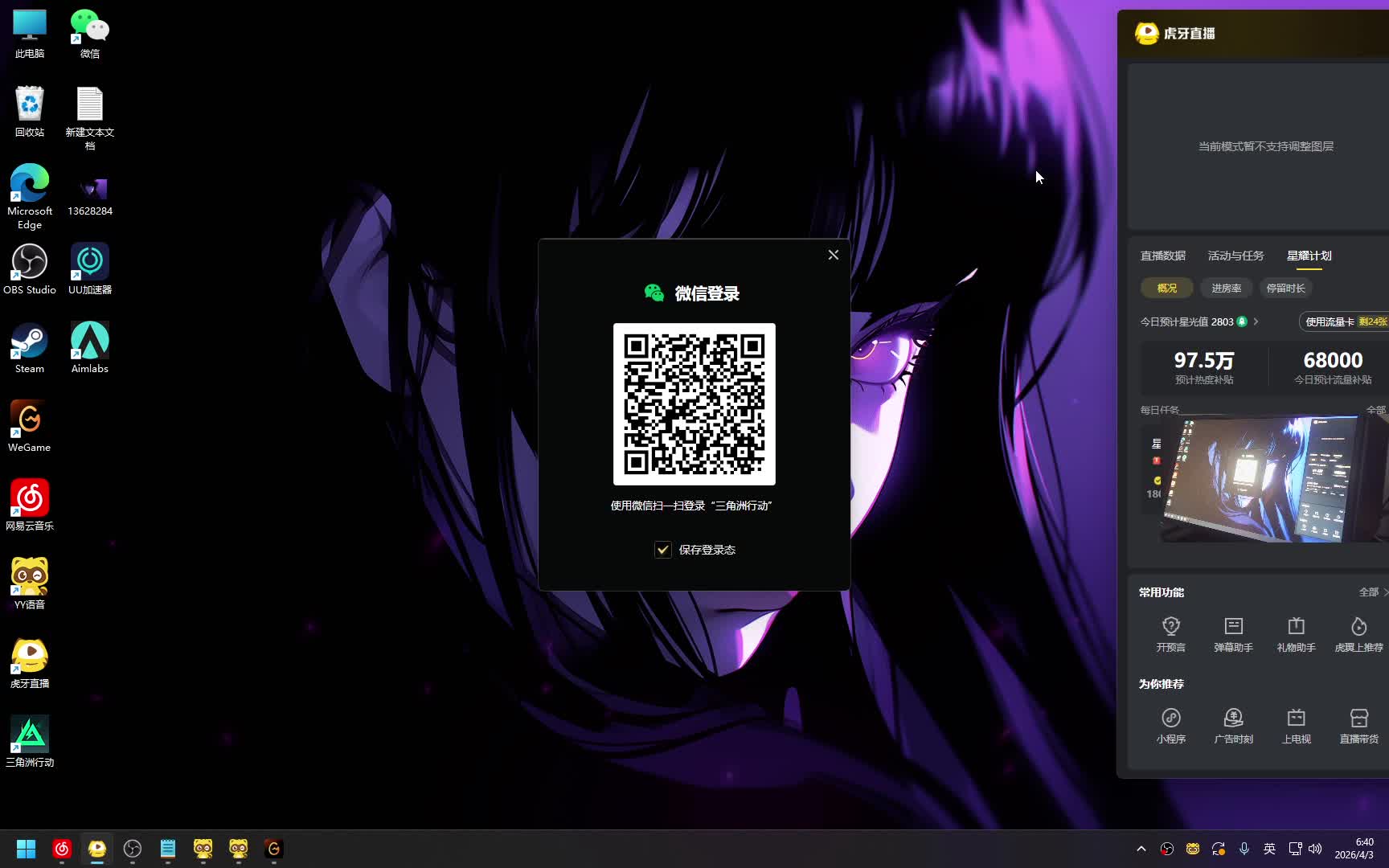
Task: Switch to the 直播数据 tab
Action: point(1162,256)
